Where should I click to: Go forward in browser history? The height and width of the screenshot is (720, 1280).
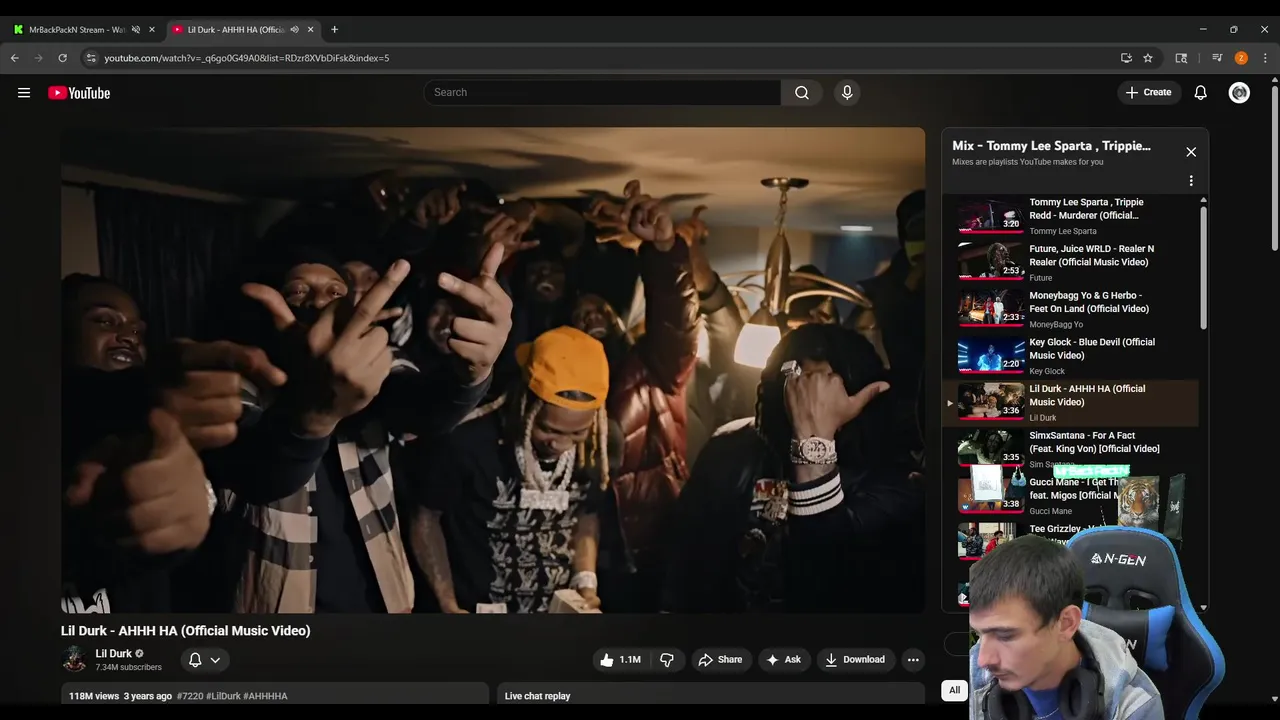pos(39,58)
